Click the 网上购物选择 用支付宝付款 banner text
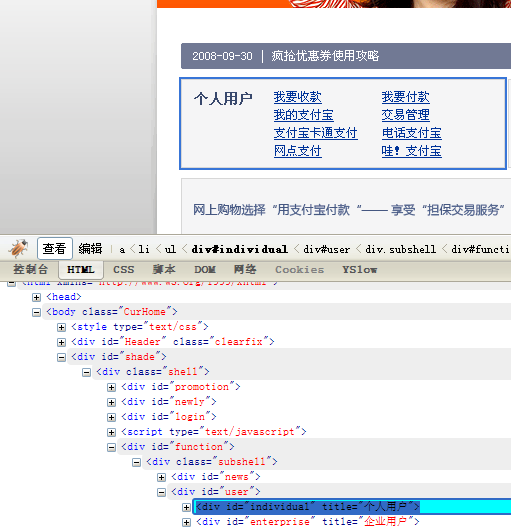 pos(349,210)
